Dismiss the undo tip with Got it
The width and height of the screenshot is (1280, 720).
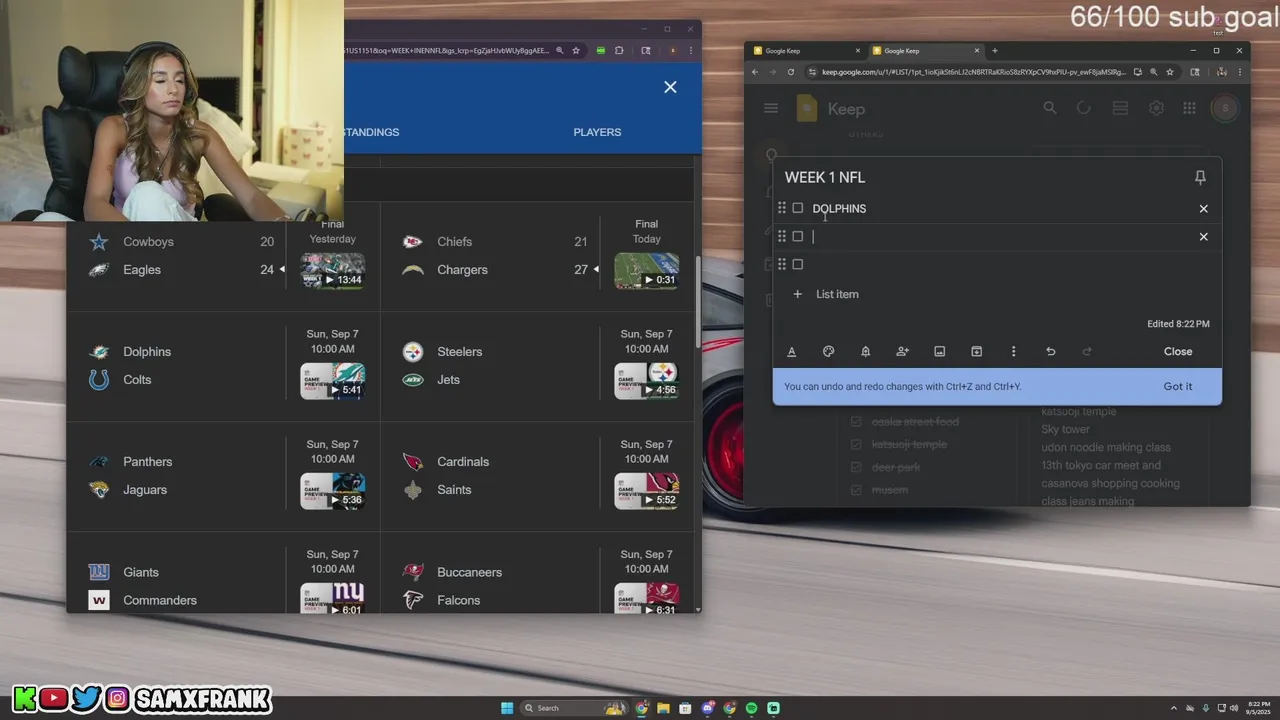pyautogui.click(x=1178, y=386)
